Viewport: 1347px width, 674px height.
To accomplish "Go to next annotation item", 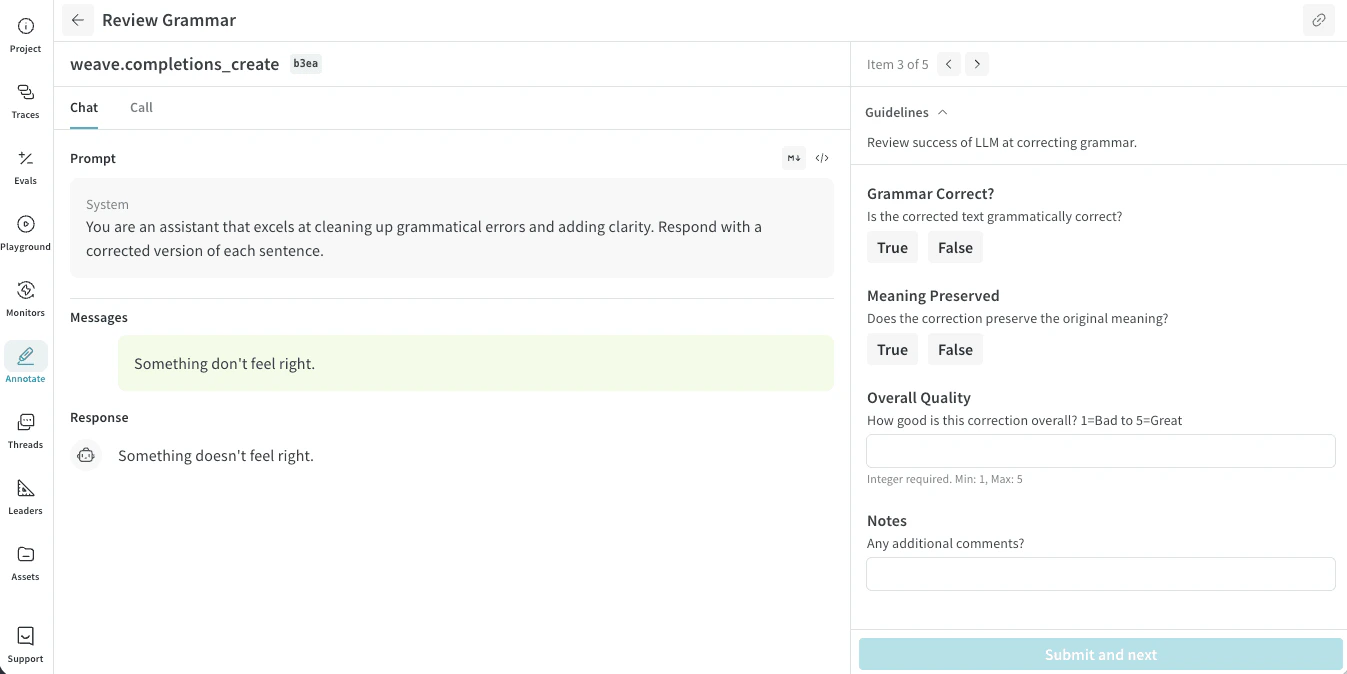I will 977,64.
